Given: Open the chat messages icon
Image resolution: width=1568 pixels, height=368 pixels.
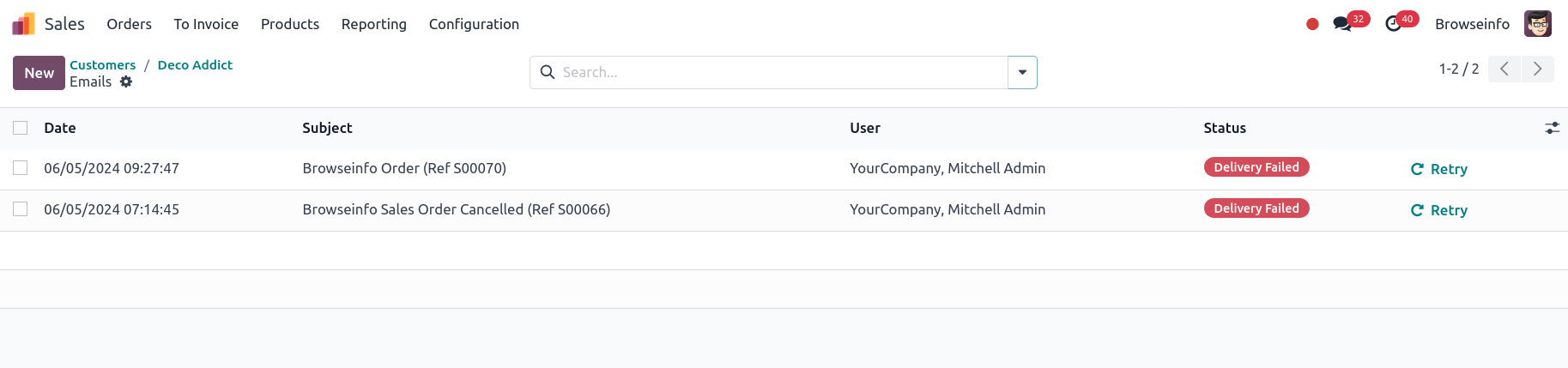Looking at the screenshot, I should (1342, 24).
